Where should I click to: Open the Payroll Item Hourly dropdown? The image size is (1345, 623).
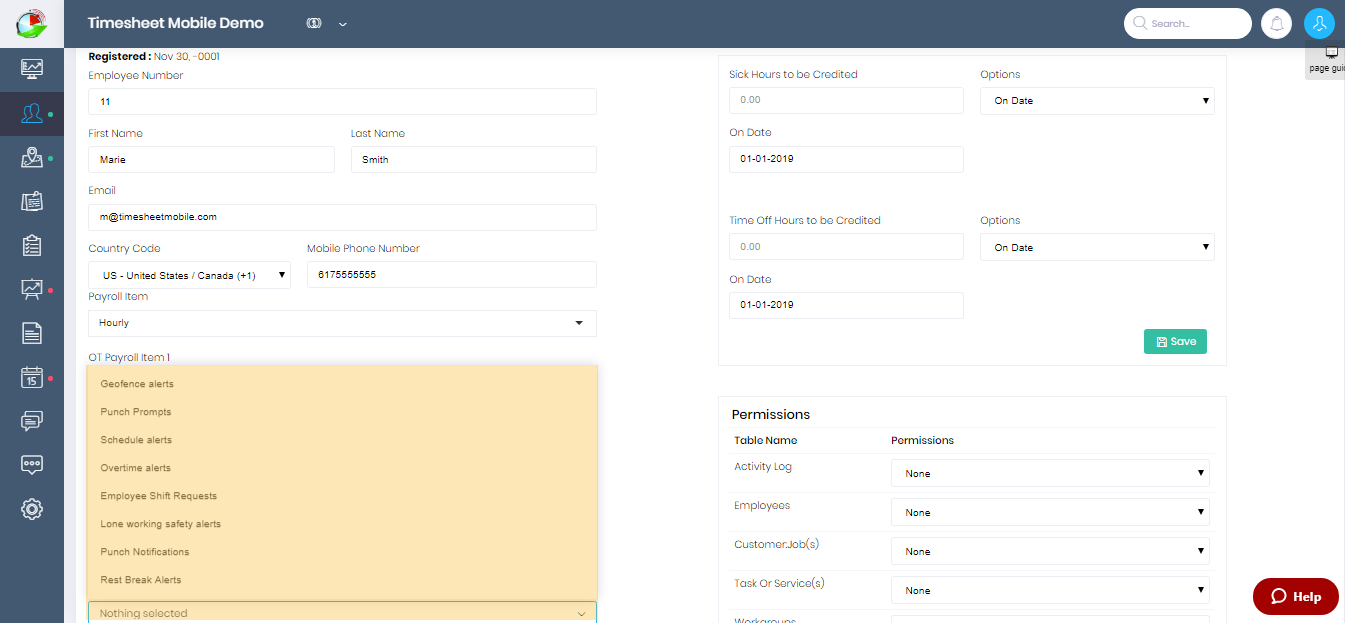(x=342, y=323)
